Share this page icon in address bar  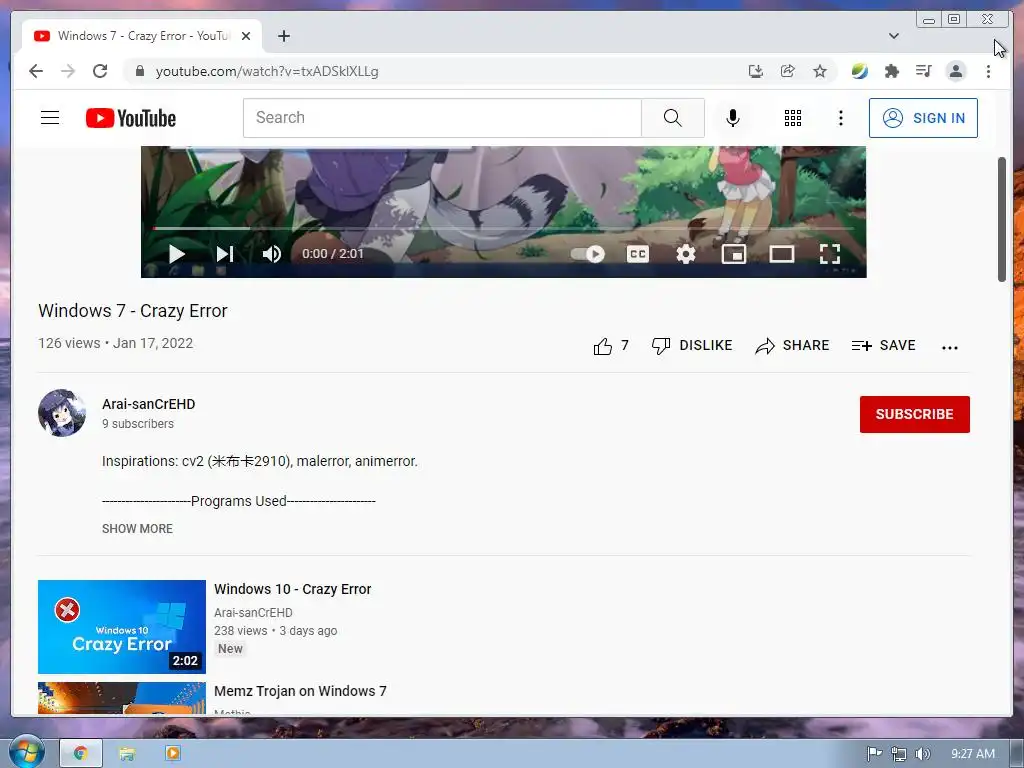click(788, 71)
